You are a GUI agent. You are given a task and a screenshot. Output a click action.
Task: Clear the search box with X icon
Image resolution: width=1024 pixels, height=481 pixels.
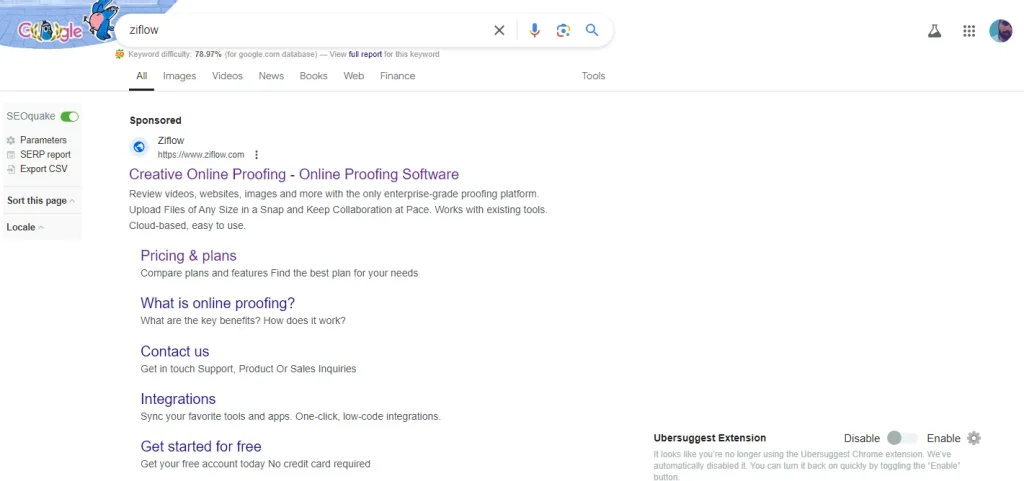499,30
